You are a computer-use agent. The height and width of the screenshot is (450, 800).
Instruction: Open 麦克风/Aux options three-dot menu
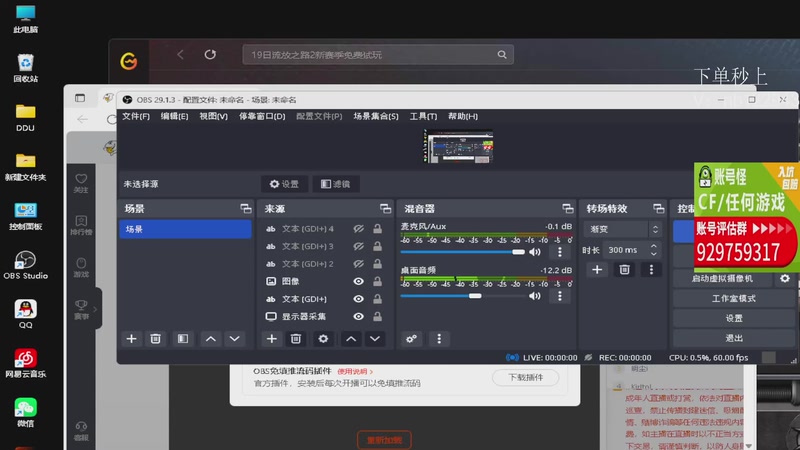click(560, 252)
